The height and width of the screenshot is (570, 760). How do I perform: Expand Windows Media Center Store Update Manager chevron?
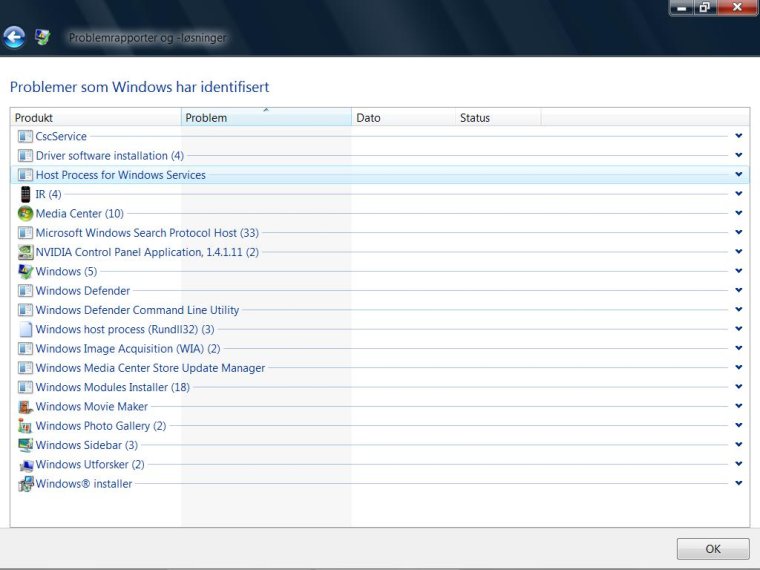pyautogui.click(x=739, y=367)
